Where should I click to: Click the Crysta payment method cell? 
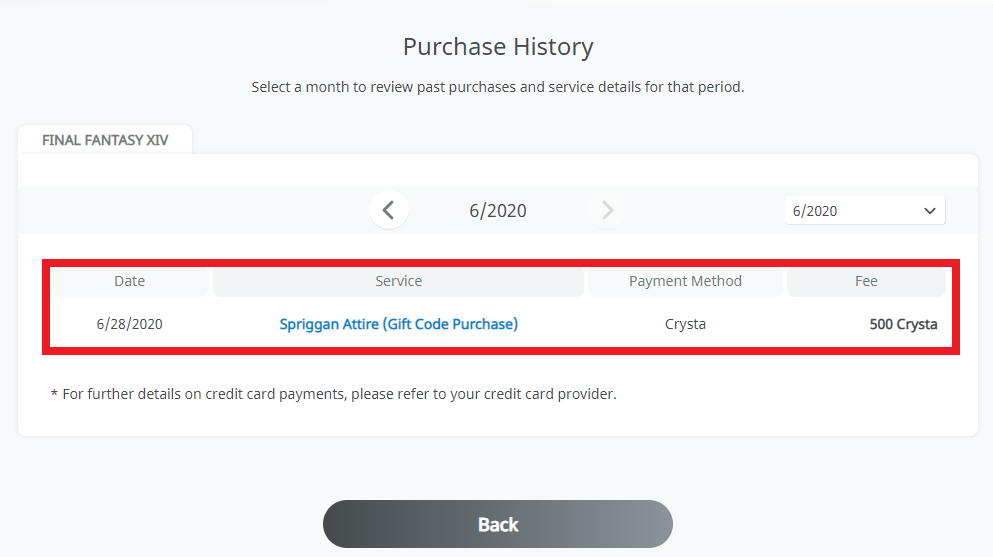pyautogui.click(x=685, y=324)
